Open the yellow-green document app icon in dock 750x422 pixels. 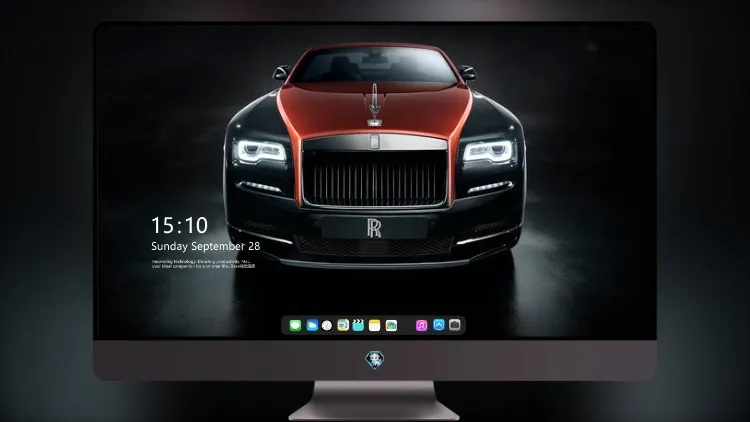pyautogui.click(x=343, y=325)
